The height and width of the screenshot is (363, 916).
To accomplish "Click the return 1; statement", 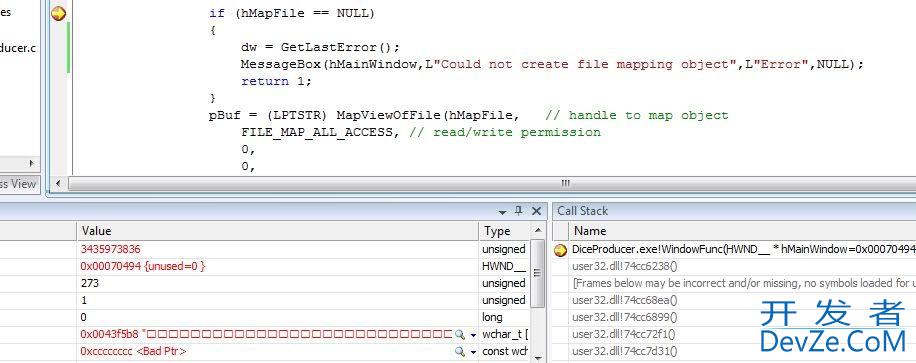I will click(276, 81).
